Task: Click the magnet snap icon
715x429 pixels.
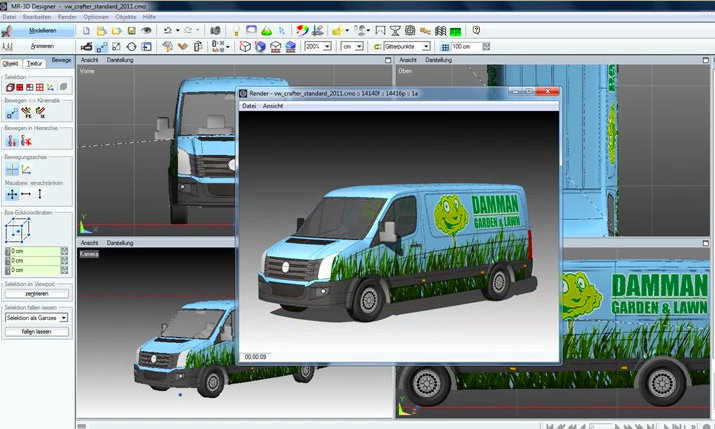Action: 377,47
